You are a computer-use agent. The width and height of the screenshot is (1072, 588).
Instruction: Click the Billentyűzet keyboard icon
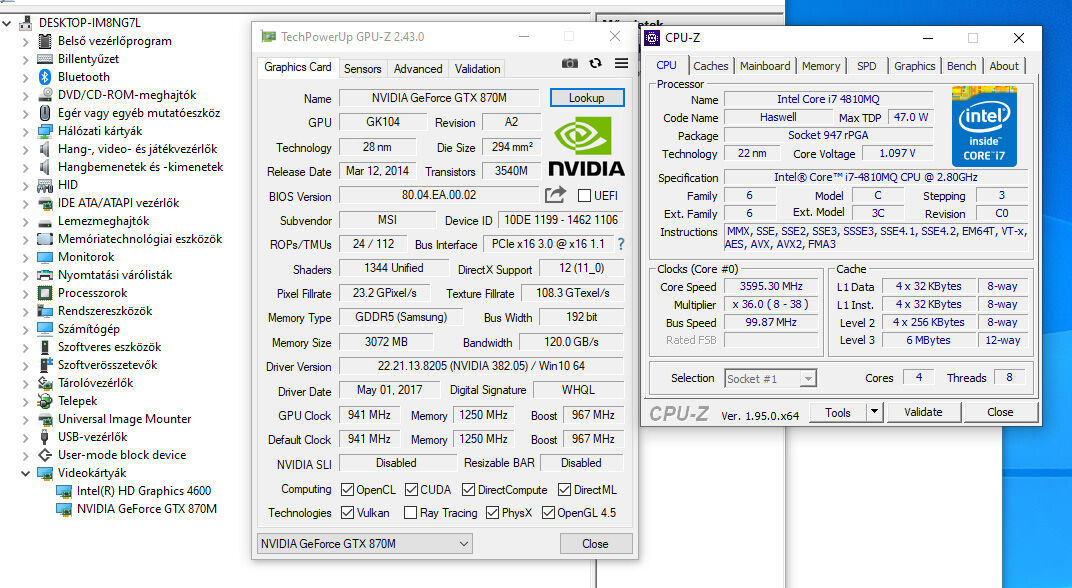tap(45, 59)
